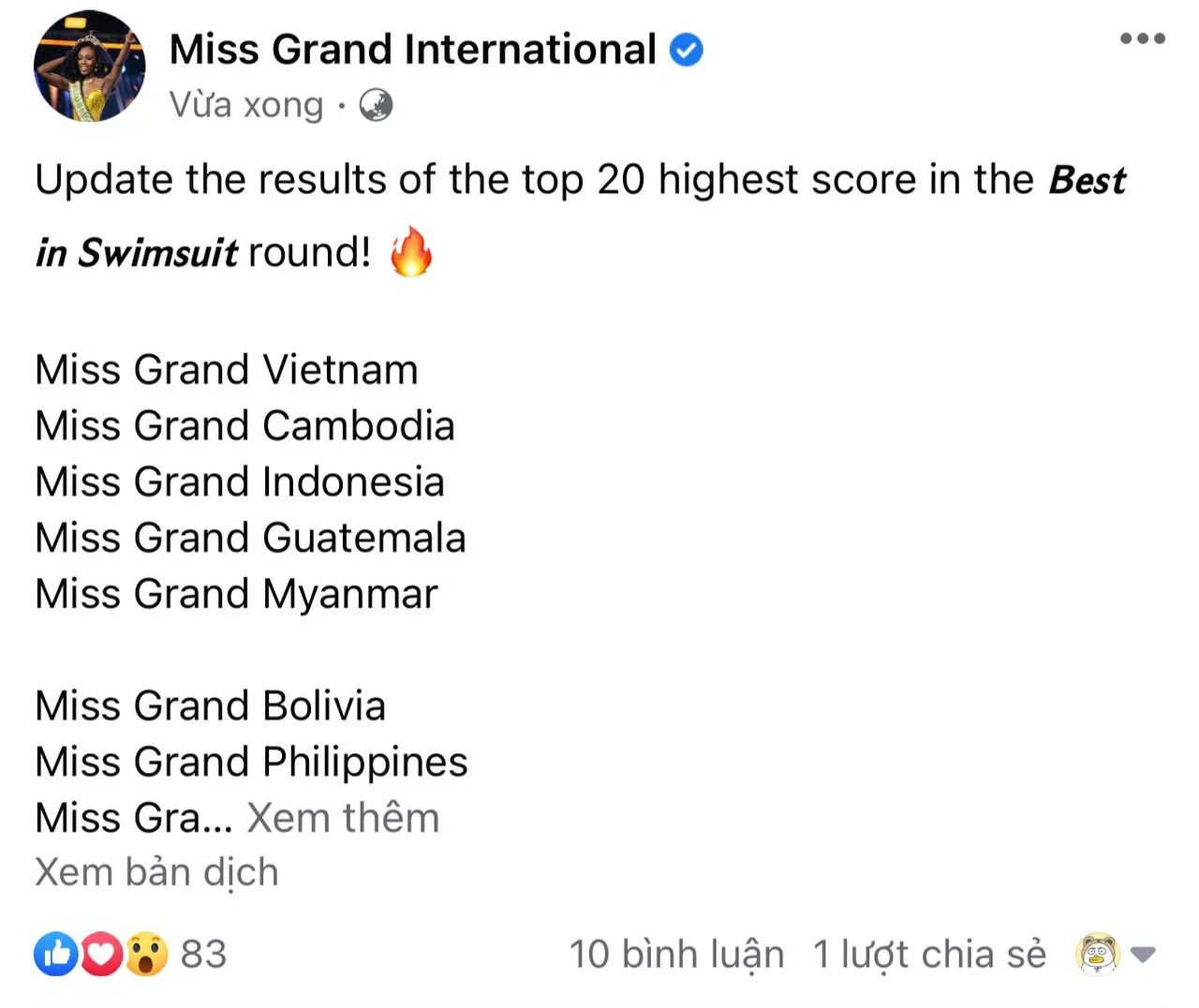Screen dimensions: 1199x1008
Task: Click the red heart reaction icon
Action: click(101, 954)
